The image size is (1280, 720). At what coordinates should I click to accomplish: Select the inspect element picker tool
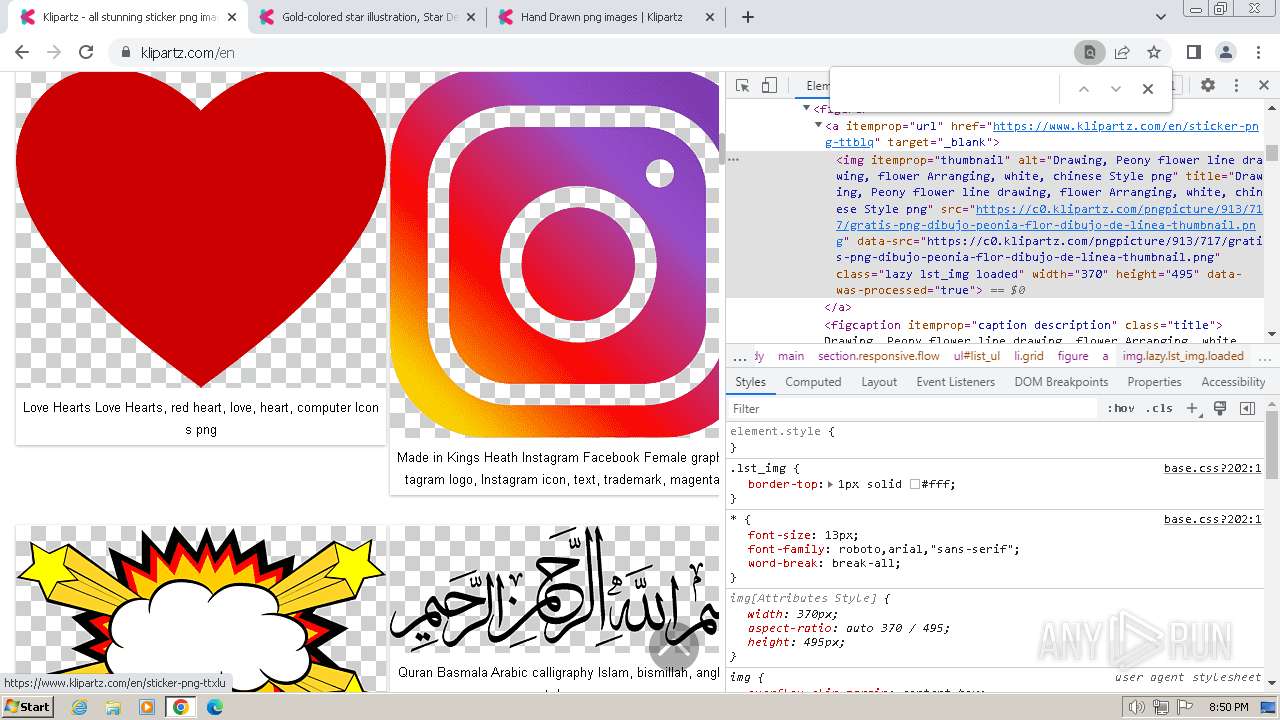(x=742, y=86)
